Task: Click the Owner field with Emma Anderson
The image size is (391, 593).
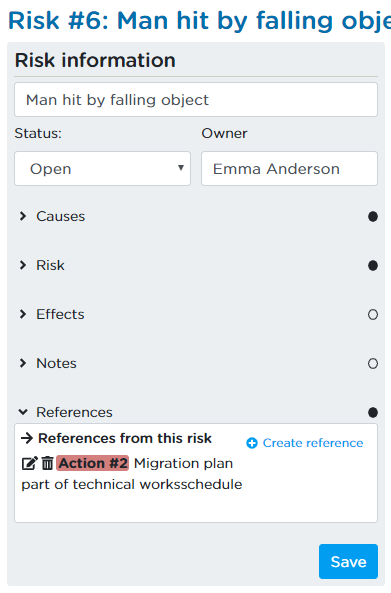Action: coord(289,169)
